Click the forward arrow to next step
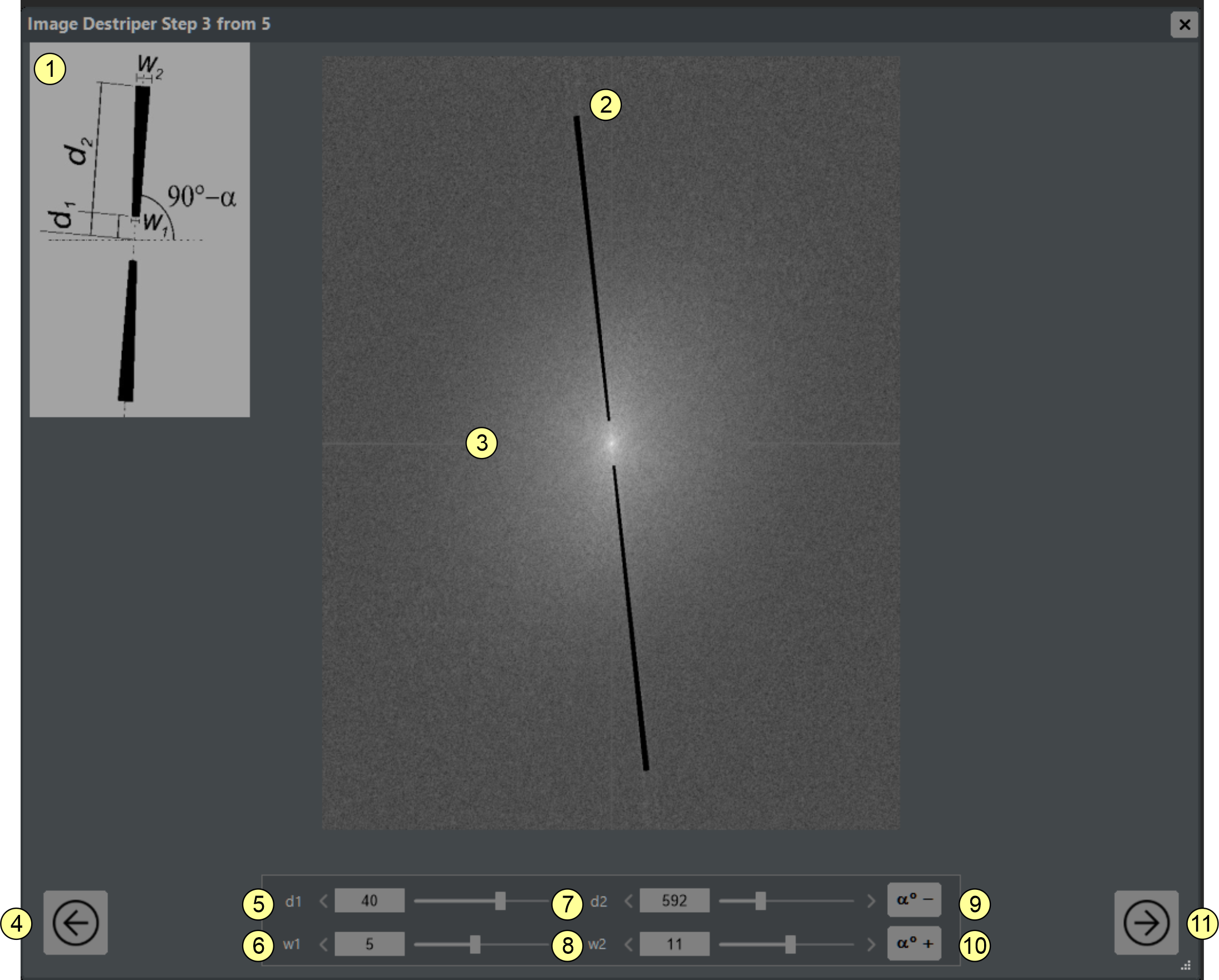Viewport: 1219px width, 980px height. click(x=1146, y=923)
